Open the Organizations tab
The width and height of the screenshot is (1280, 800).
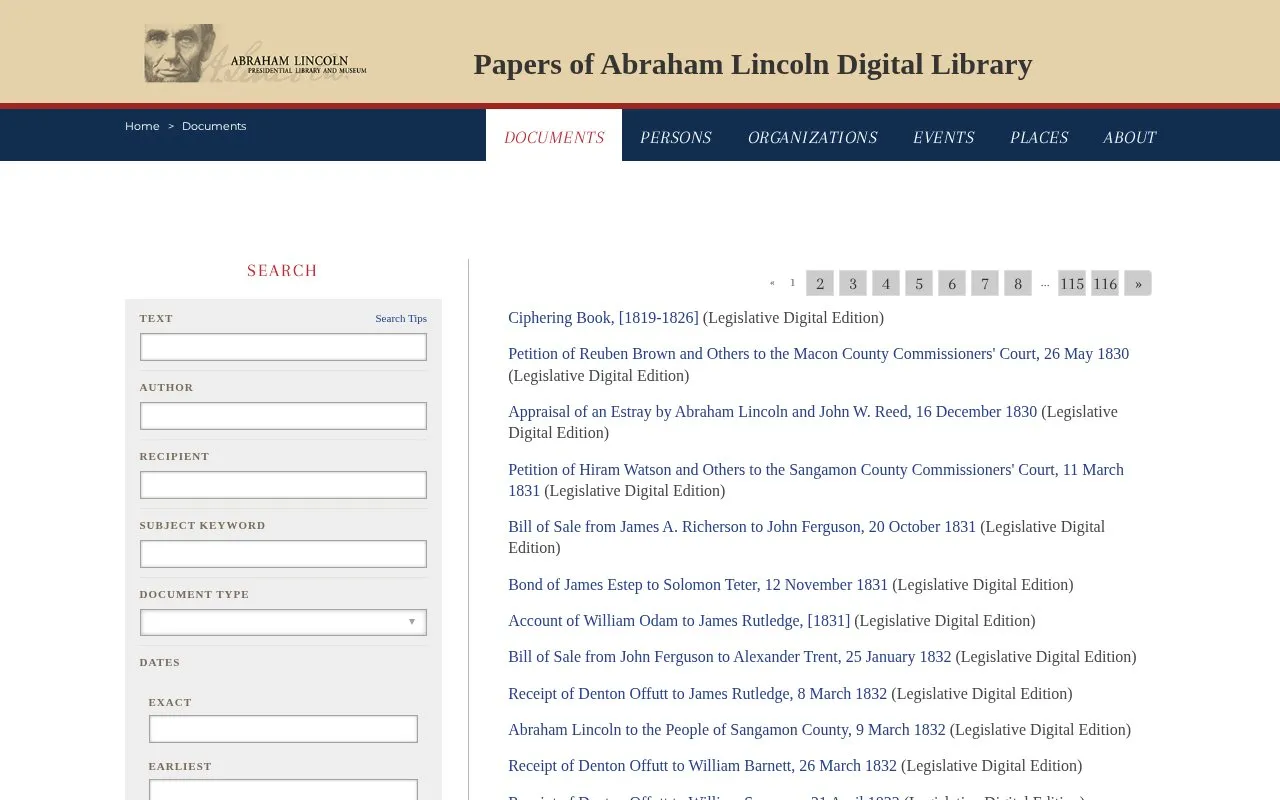tap(812, 137)
